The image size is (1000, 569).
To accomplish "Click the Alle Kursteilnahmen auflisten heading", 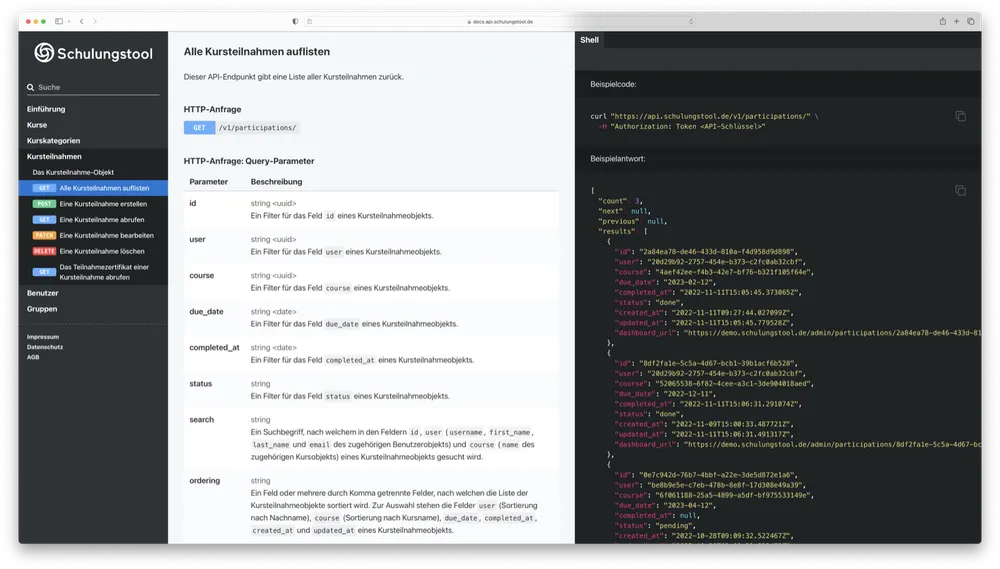I will pyautogui.click(x=257, y=52).
